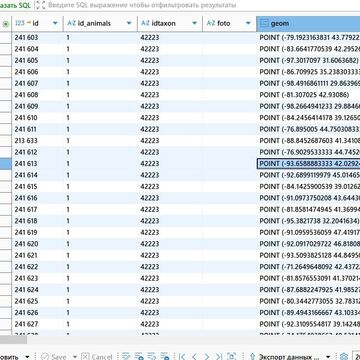
Task: Go to the last row
Action: pyautogui.click(x=219, y=356)
